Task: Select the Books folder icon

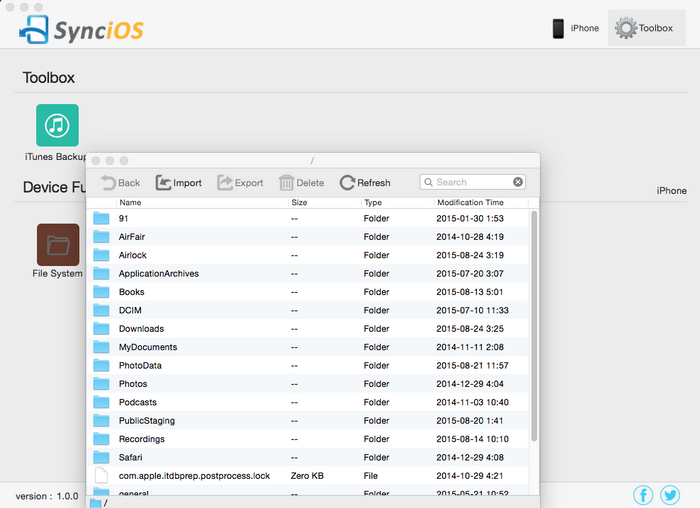Action: point(101,292)
